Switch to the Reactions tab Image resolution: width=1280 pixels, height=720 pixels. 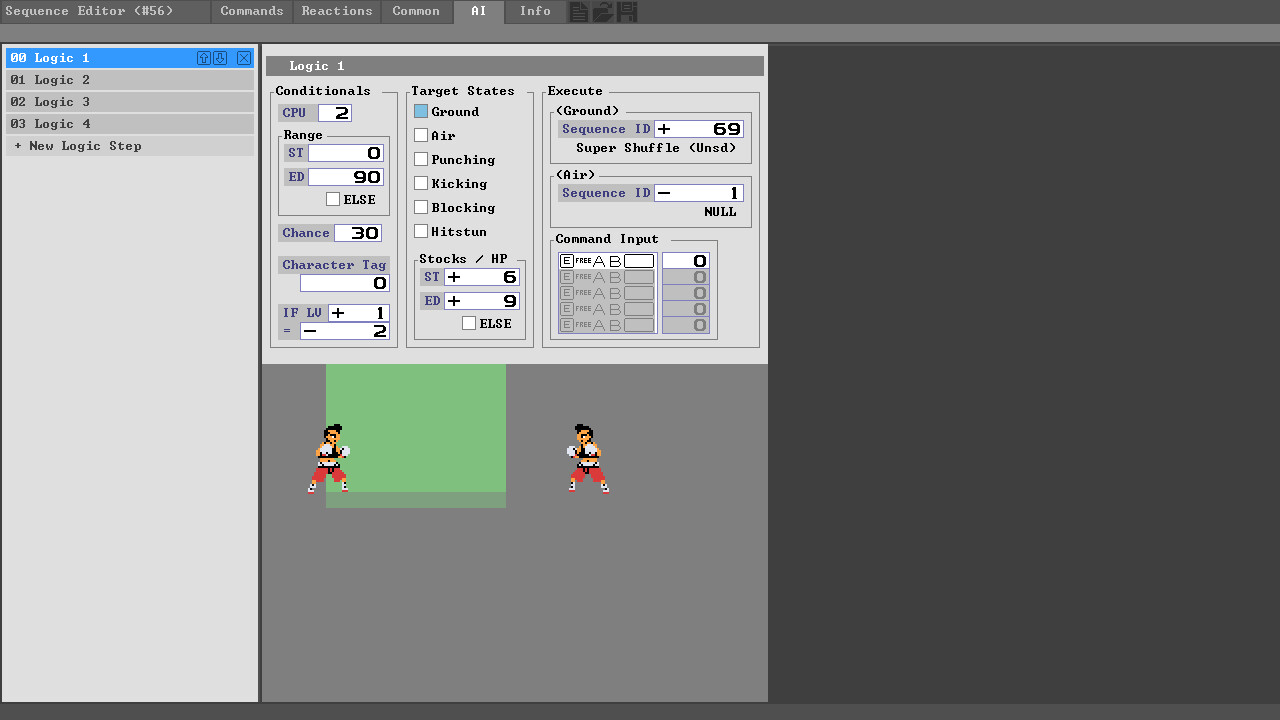pos(336,11)
